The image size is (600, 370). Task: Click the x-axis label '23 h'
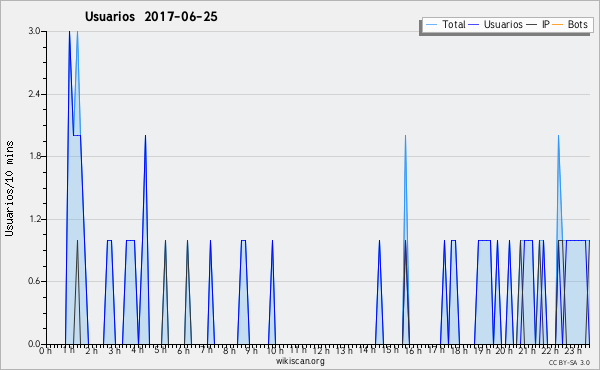click(x=574, y=351)
